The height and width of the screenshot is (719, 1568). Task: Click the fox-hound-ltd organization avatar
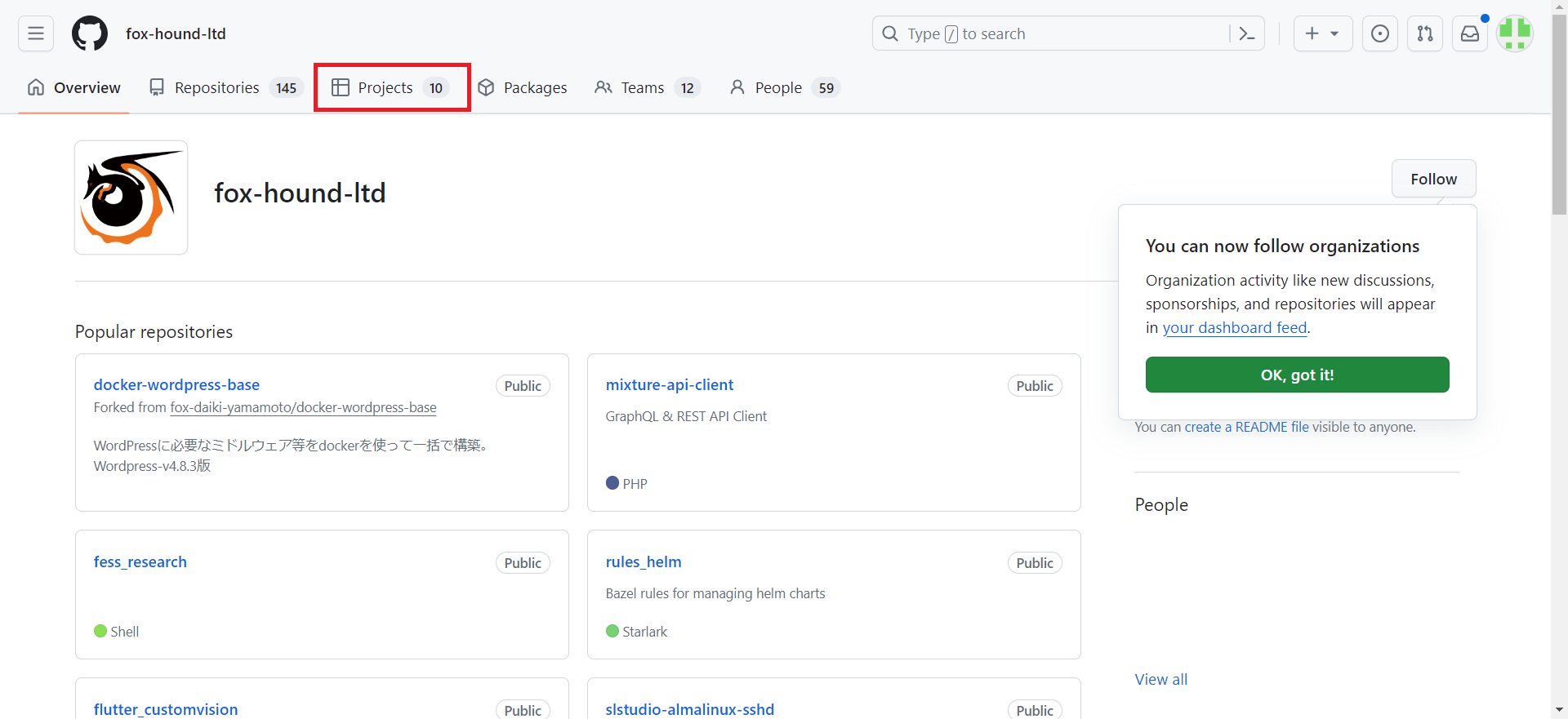[131, 198]
